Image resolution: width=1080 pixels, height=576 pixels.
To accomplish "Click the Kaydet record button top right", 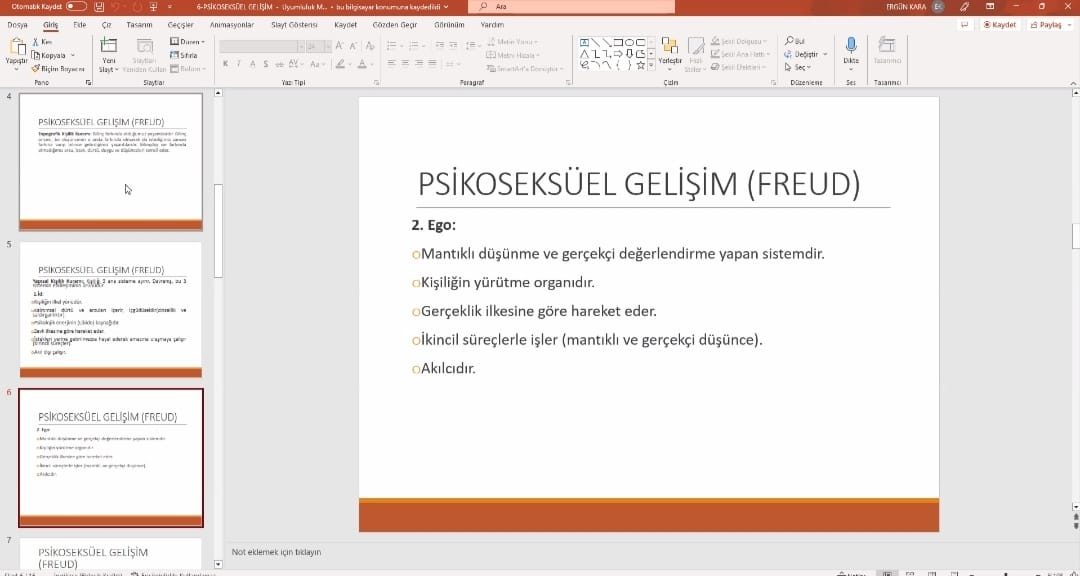I will pos(999,25).
